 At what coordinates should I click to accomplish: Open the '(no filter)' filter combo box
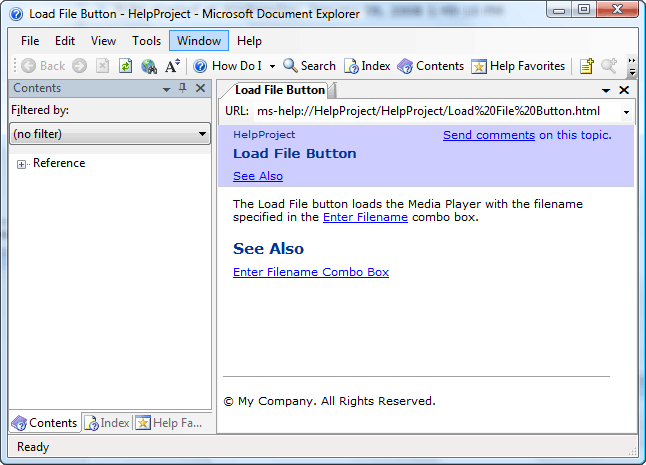coord(110,134)
